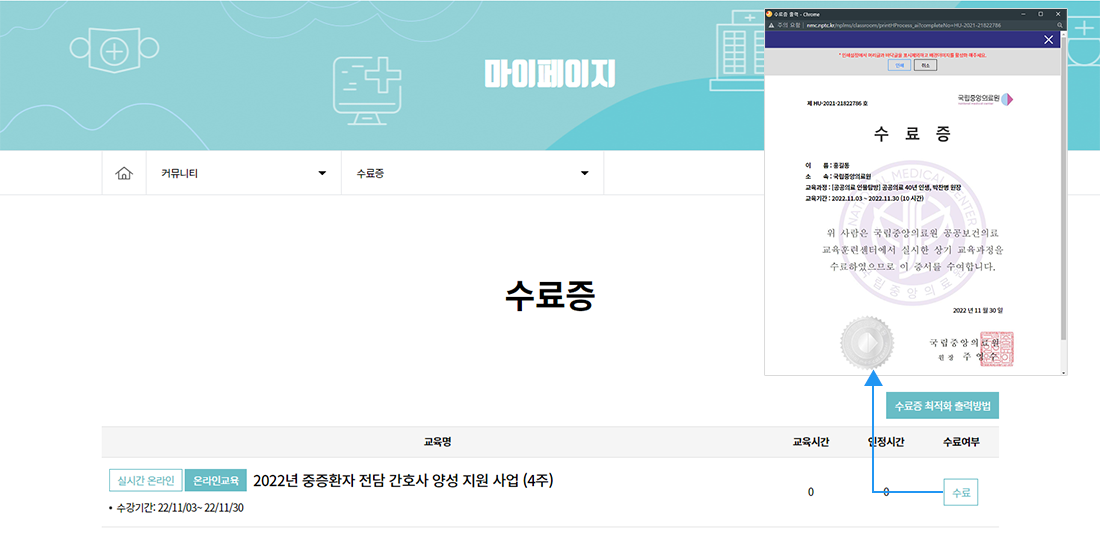Screen dimensions: 1100x545
Task: Click the home icon in navigation bar
Action: click(124, 173)
